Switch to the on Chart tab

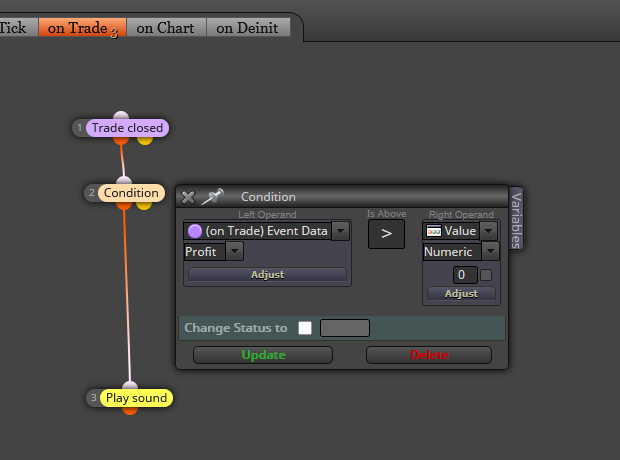tap(166, 28)
